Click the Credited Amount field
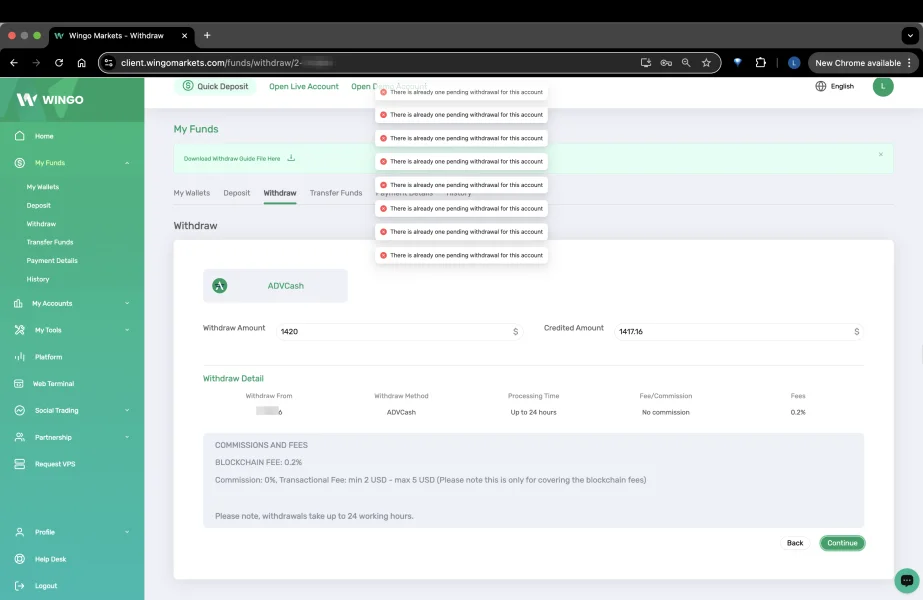The height and width of the screenshot is (600, 923). pyautogui.click(x=739, y=332)
